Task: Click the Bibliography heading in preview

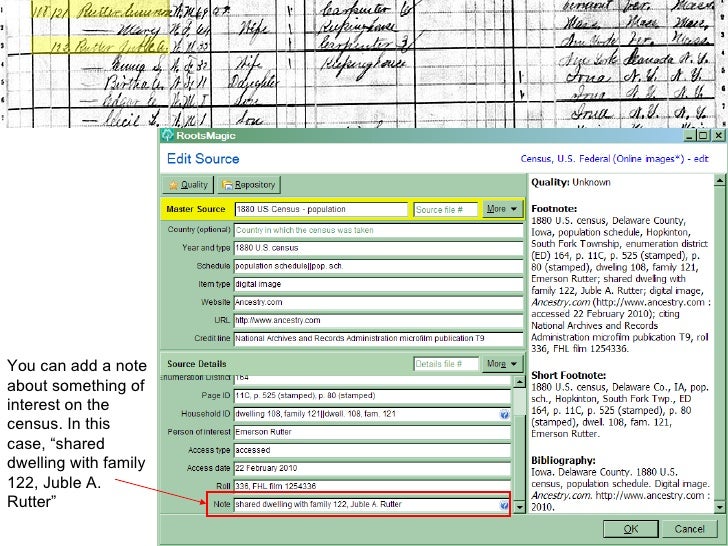Action: click(x=563, y=461)
